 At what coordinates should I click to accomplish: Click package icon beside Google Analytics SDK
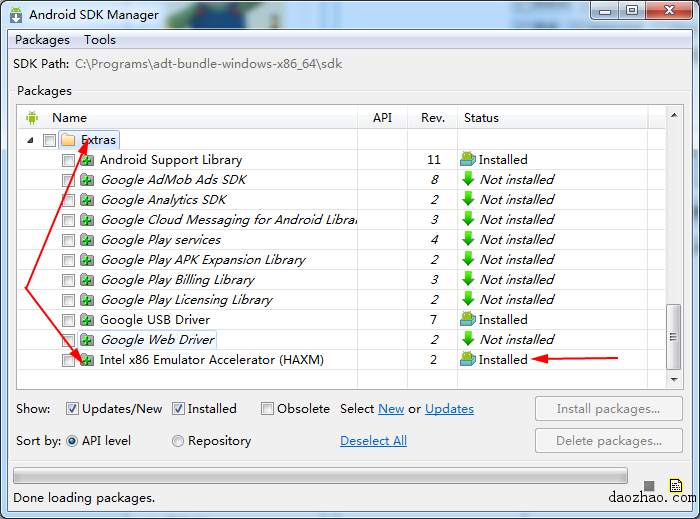[87, 200]
